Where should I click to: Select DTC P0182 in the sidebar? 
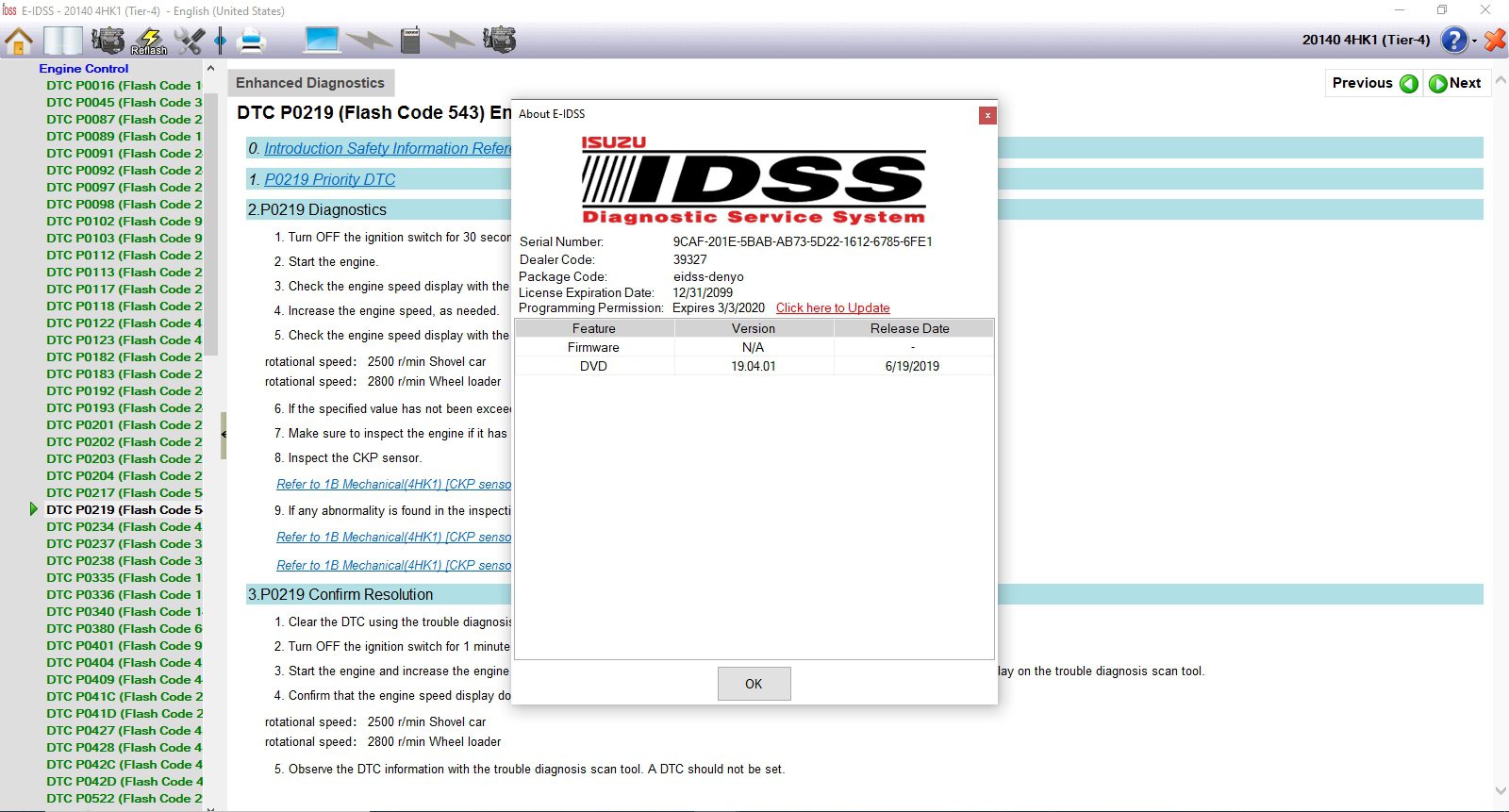point(124,356)
